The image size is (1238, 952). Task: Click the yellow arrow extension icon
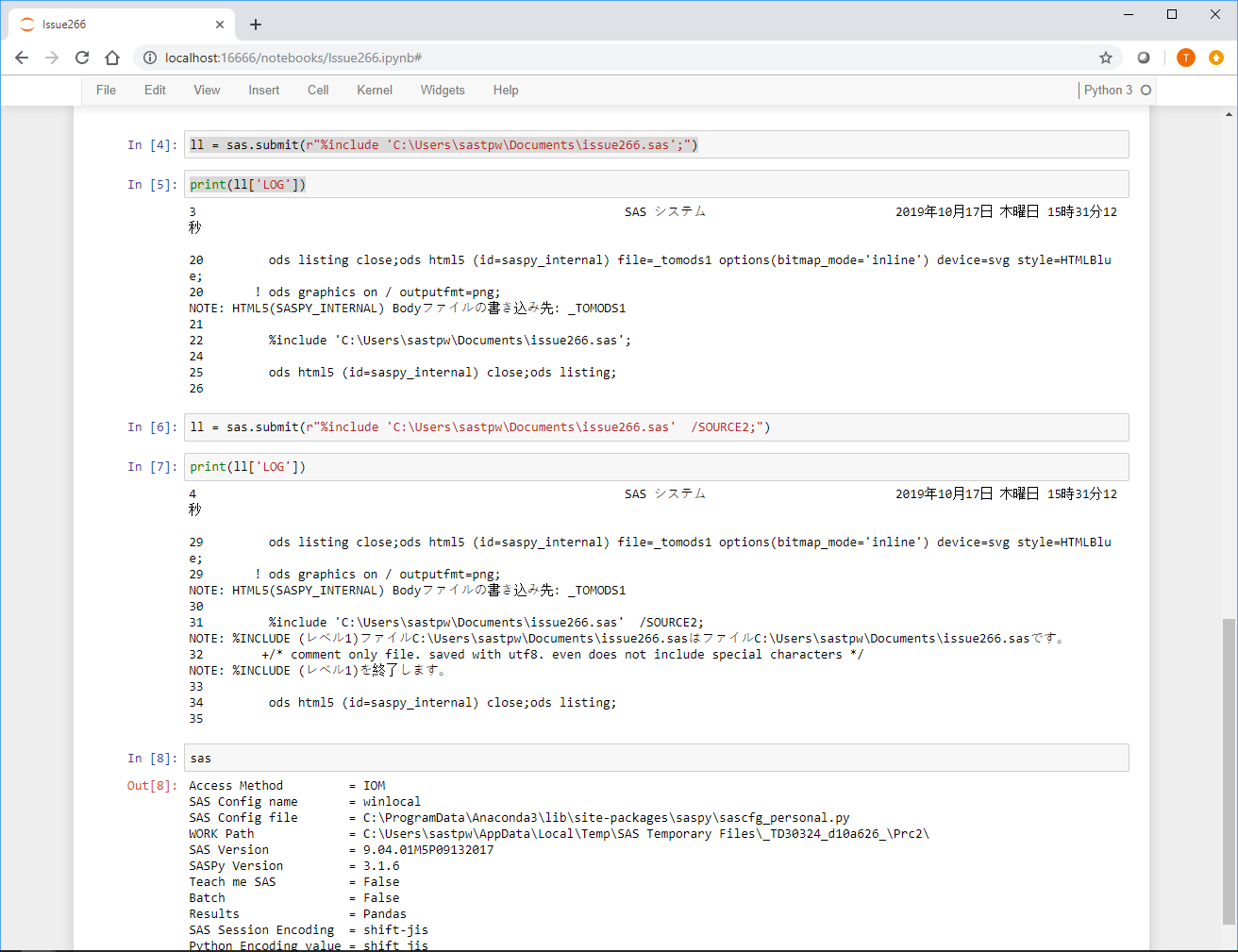pyautogui.click(x=1216, y=58)
